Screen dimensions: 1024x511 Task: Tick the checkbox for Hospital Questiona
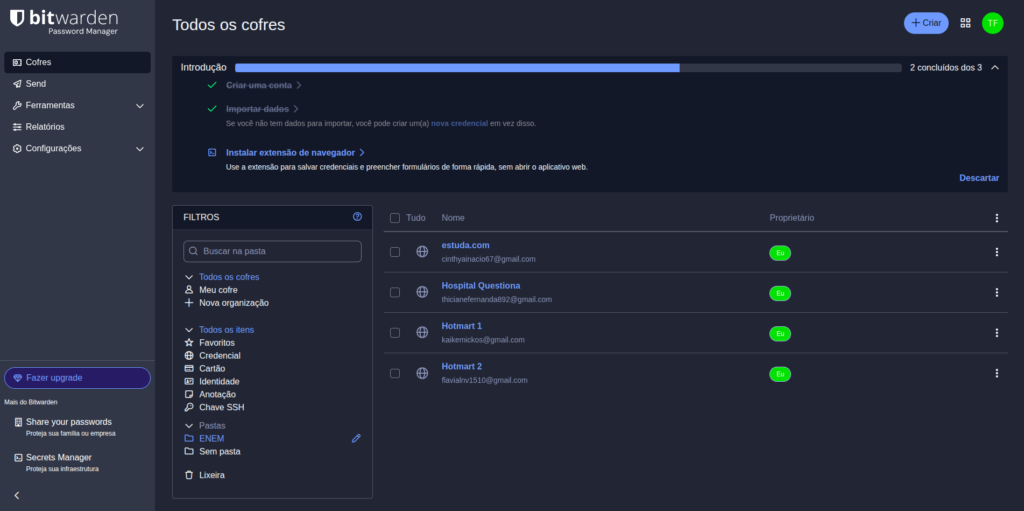click(x=394, y=293)
